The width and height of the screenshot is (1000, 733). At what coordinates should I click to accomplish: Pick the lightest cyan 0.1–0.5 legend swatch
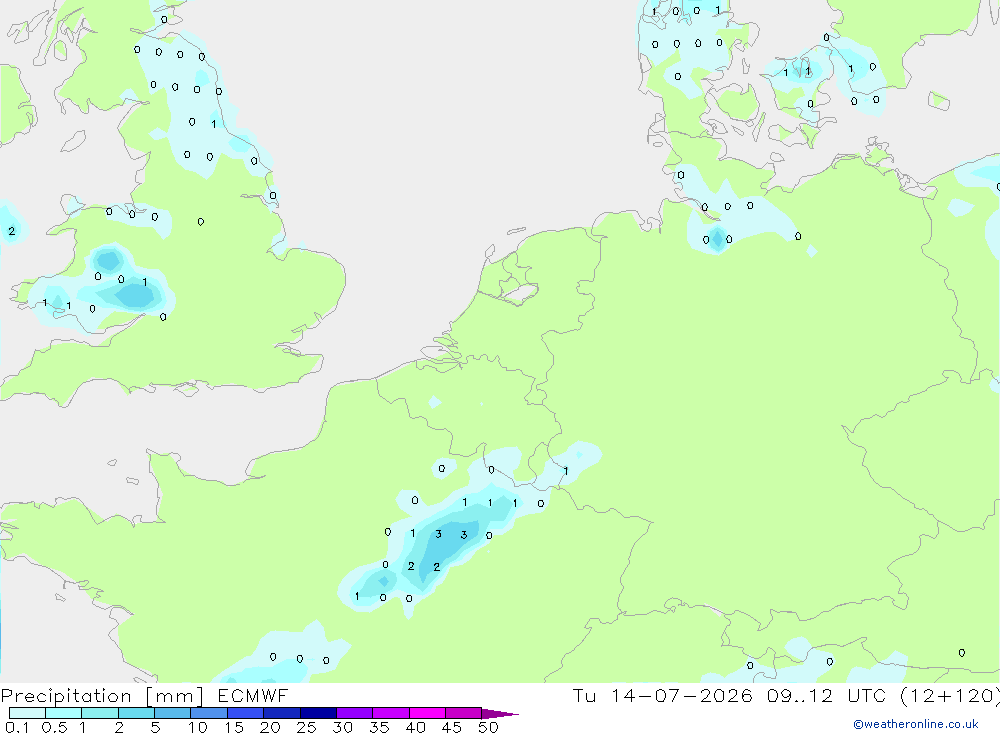27,713
